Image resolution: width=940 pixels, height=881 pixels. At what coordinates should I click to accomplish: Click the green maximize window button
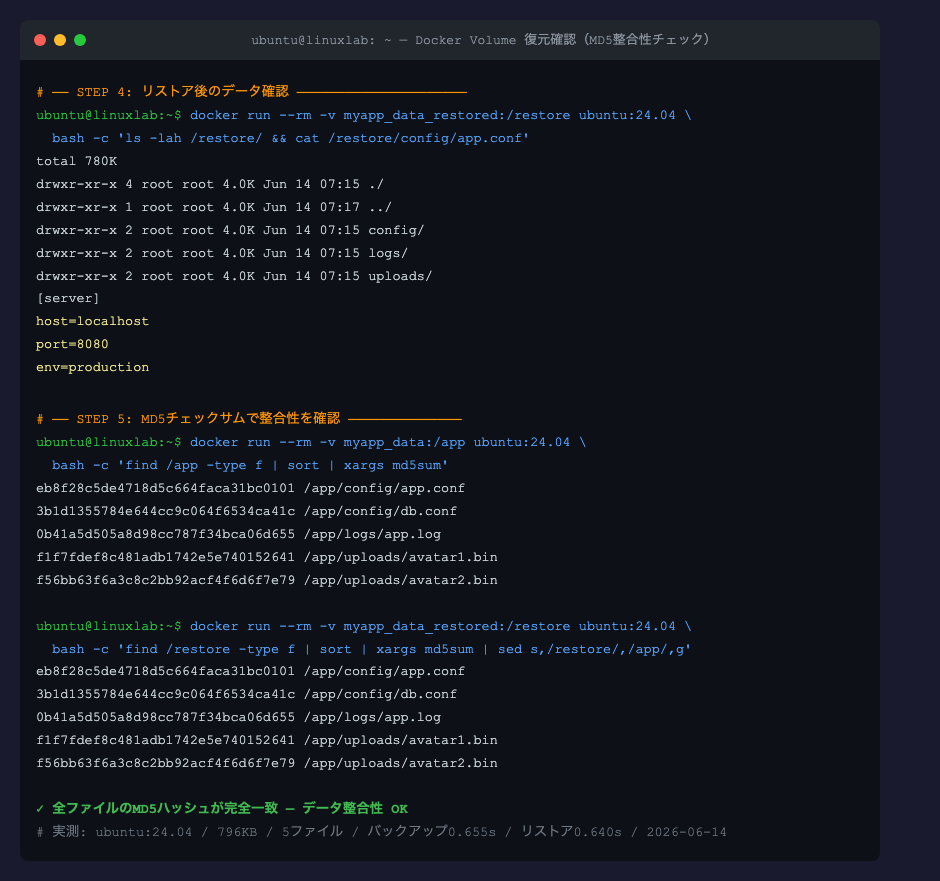(x=80, y=40)
